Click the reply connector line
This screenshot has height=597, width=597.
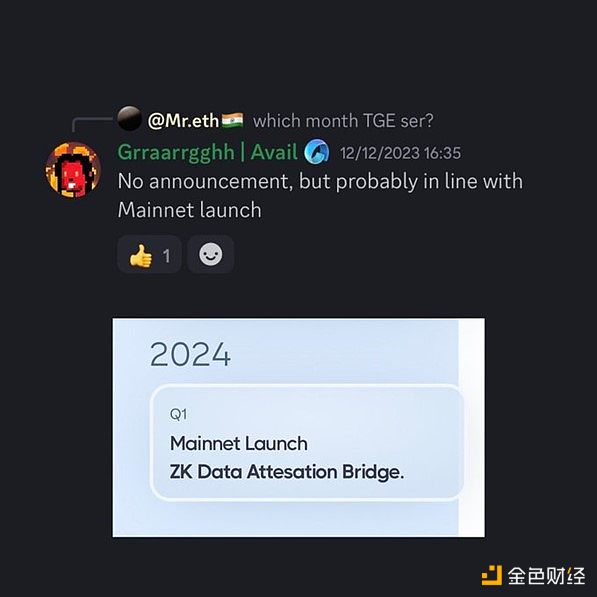93,125
